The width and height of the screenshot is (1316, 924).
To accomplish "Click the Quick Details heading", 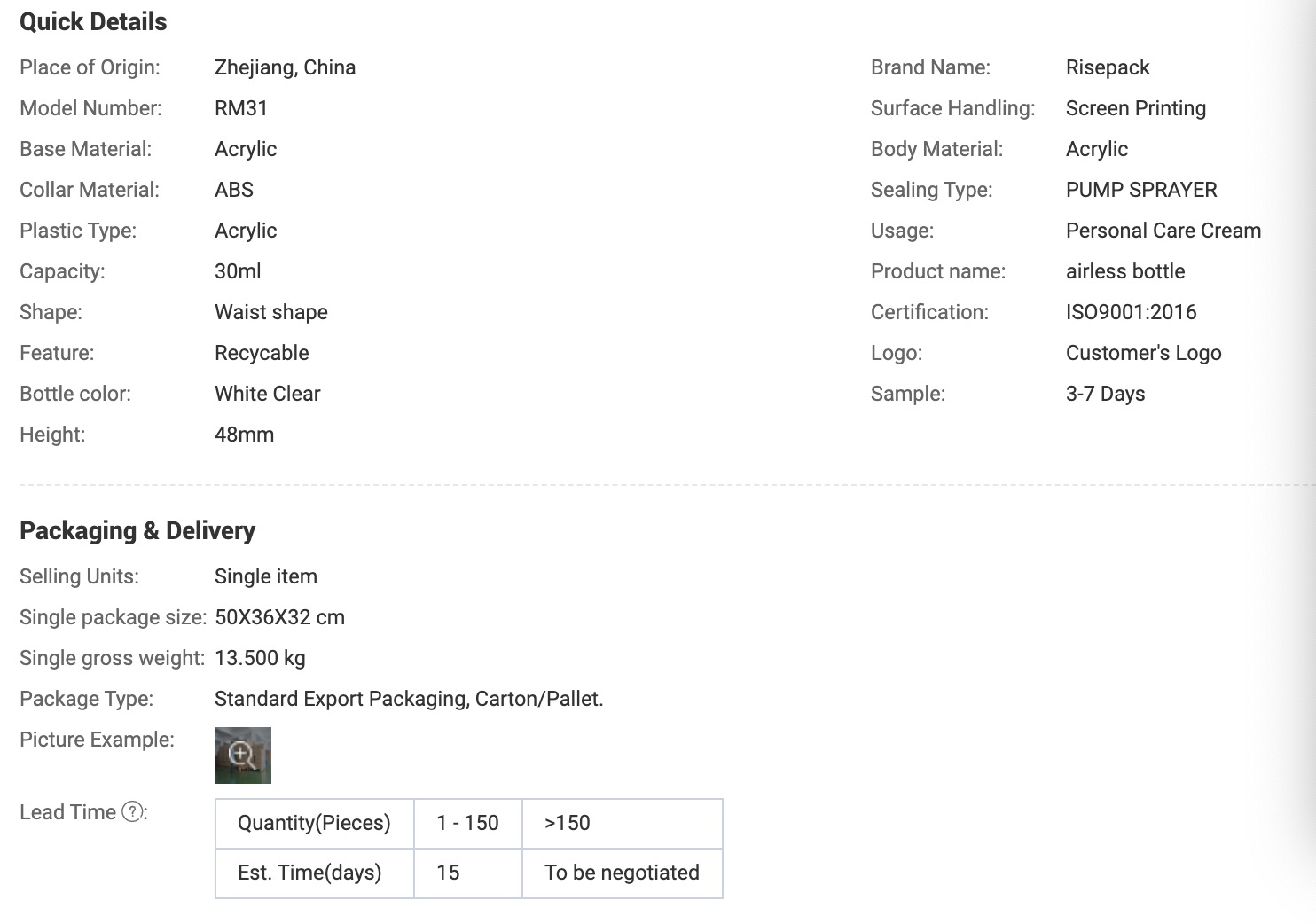I will tap(93, 22).
